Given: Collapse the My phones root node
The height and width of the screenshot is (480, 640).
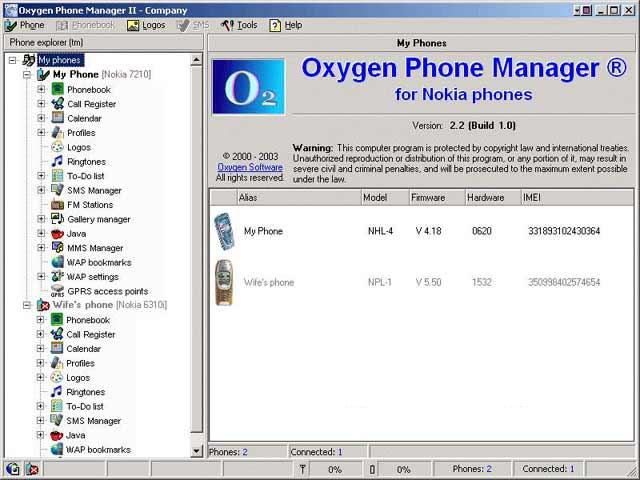Looking at the screenshot, I should [13, 60].
